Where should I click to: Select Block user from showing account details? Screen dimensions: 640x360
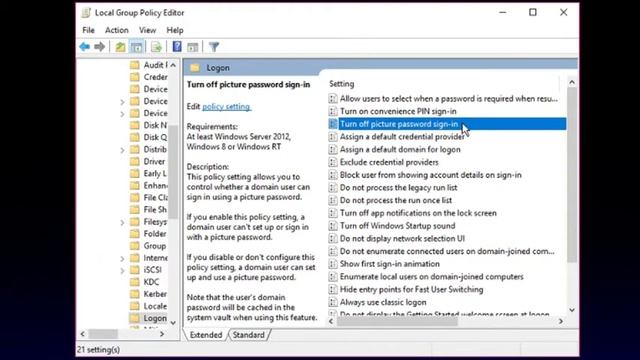pyautogui.click(x=431, y=175)
